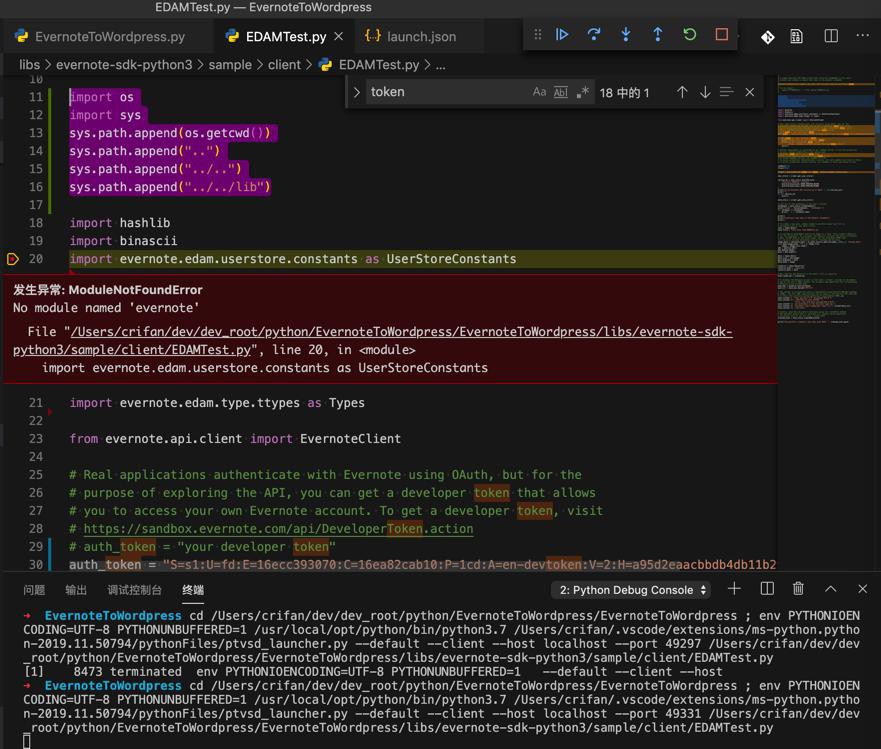Switch to the 输出 (Output) panel tab
The width and height of the screenshot is (881, 749).
coord(76,590)
